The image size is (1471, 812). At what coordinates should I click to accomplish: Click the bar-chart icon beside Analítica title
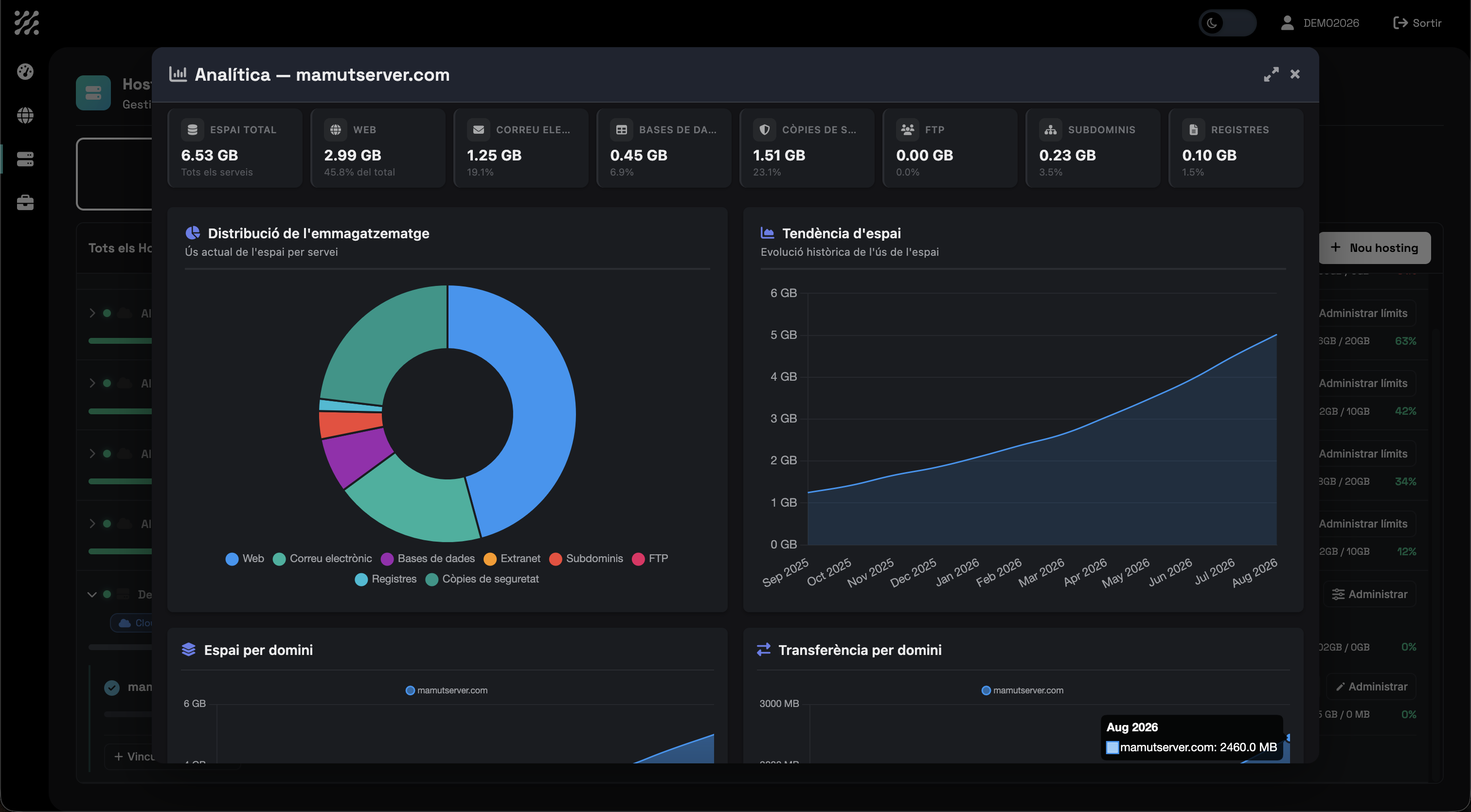pyautogui.click(x=178, y=74)
